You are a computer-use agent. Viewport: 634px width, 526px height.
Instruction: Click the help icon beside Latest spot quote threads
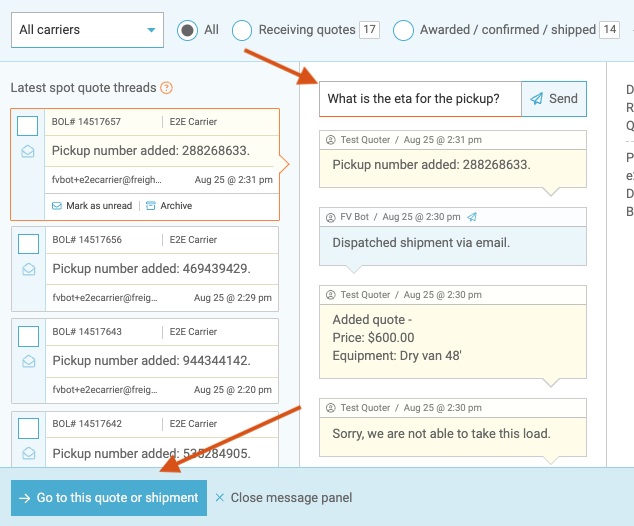tap(166, 88)
